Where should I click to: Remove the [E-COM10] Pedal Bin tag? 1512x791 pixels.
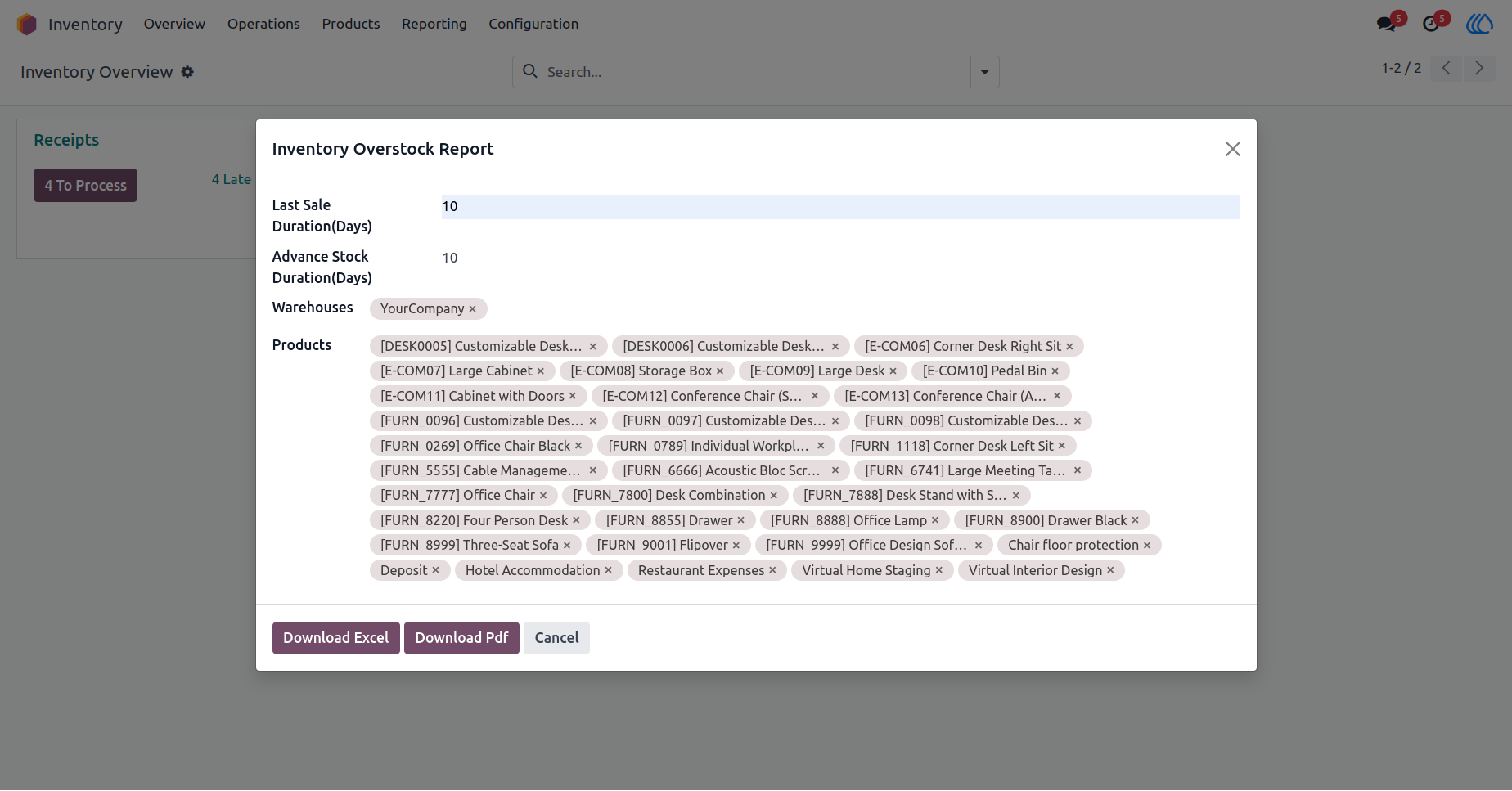1055,371
